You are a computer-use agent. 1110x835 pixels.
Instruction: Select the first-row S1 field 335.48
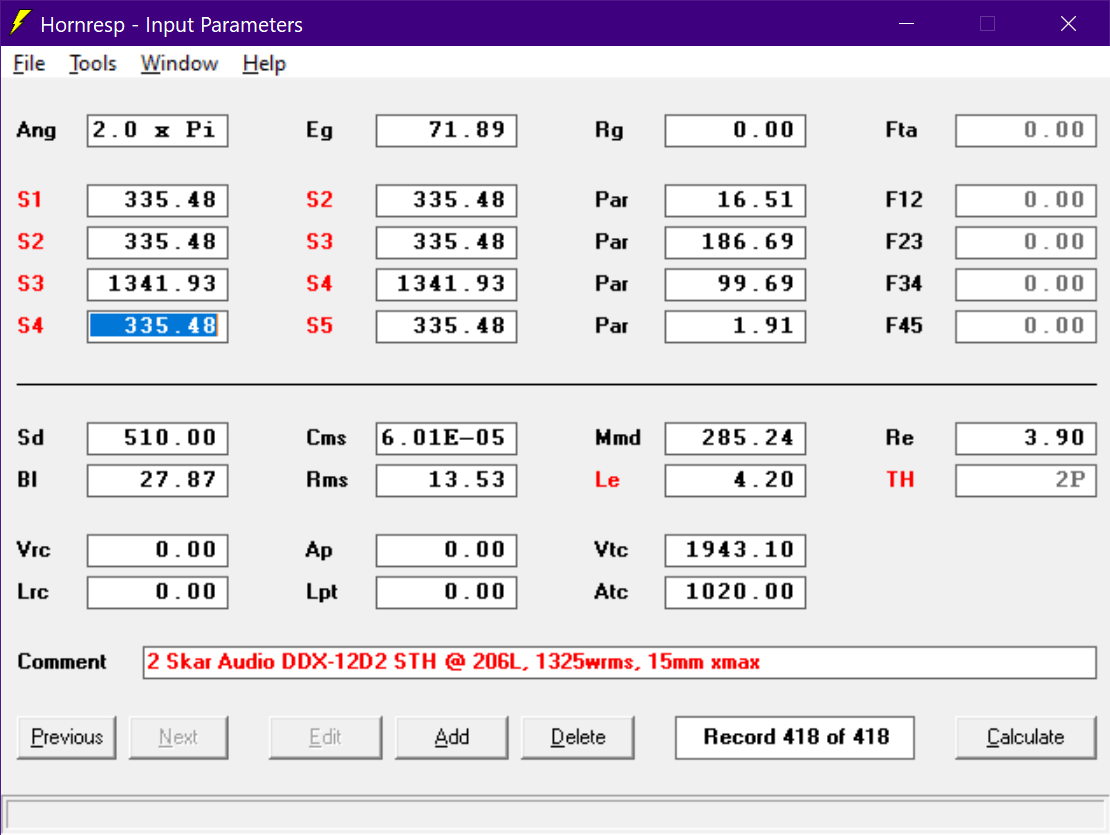coord(157,200)
